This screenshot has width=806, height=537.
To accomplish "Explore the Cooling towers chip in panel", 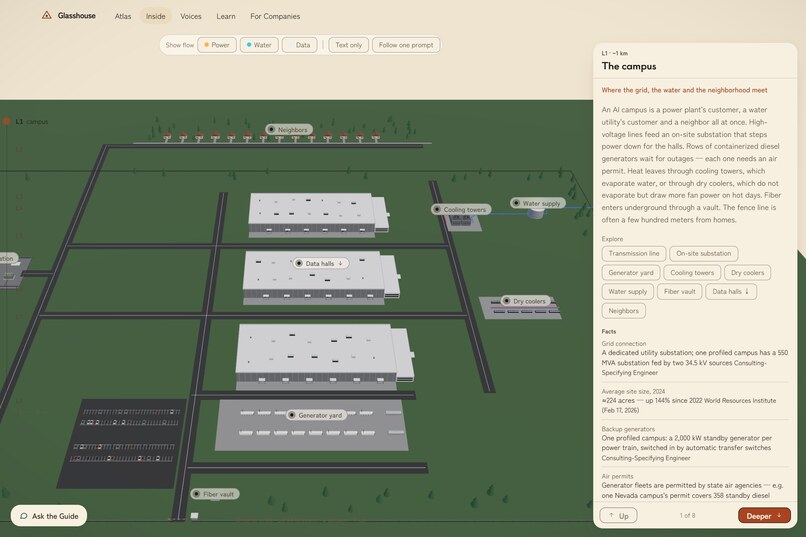I will tap(692, 272).
